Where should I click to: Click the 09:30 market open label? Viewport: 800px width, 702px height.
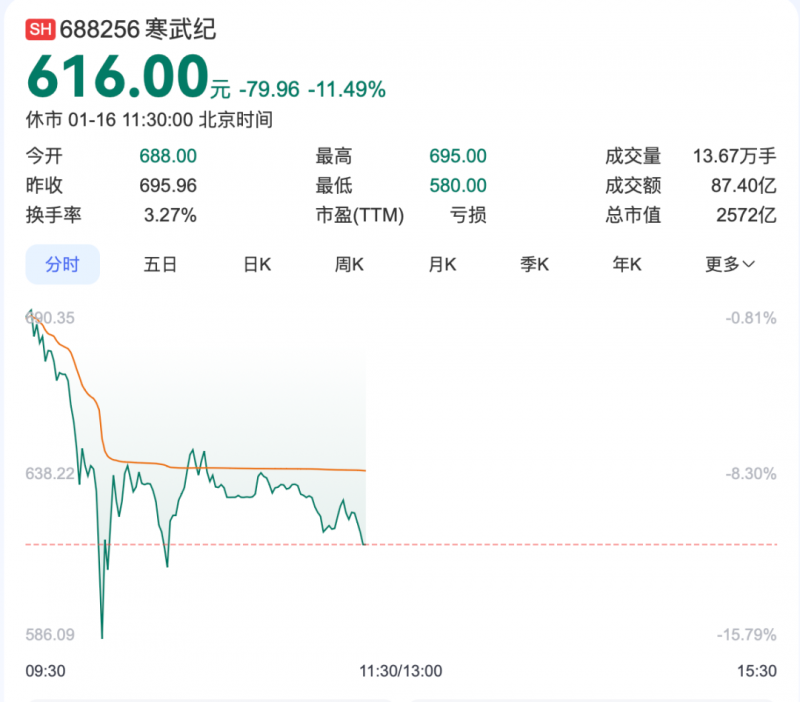click(x=44, y=670)
